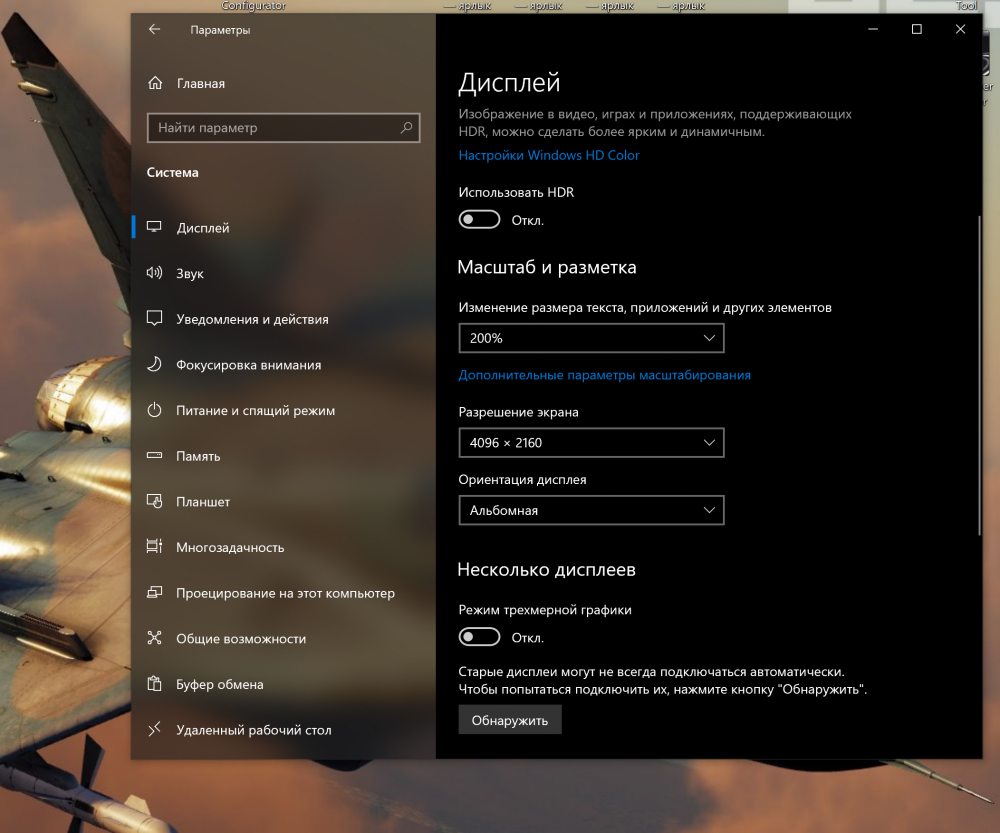The height and width of the screenshot is (833, 1000).
Task: Click Дополнительные параметры масштабирования link
Action: (604, 375)
